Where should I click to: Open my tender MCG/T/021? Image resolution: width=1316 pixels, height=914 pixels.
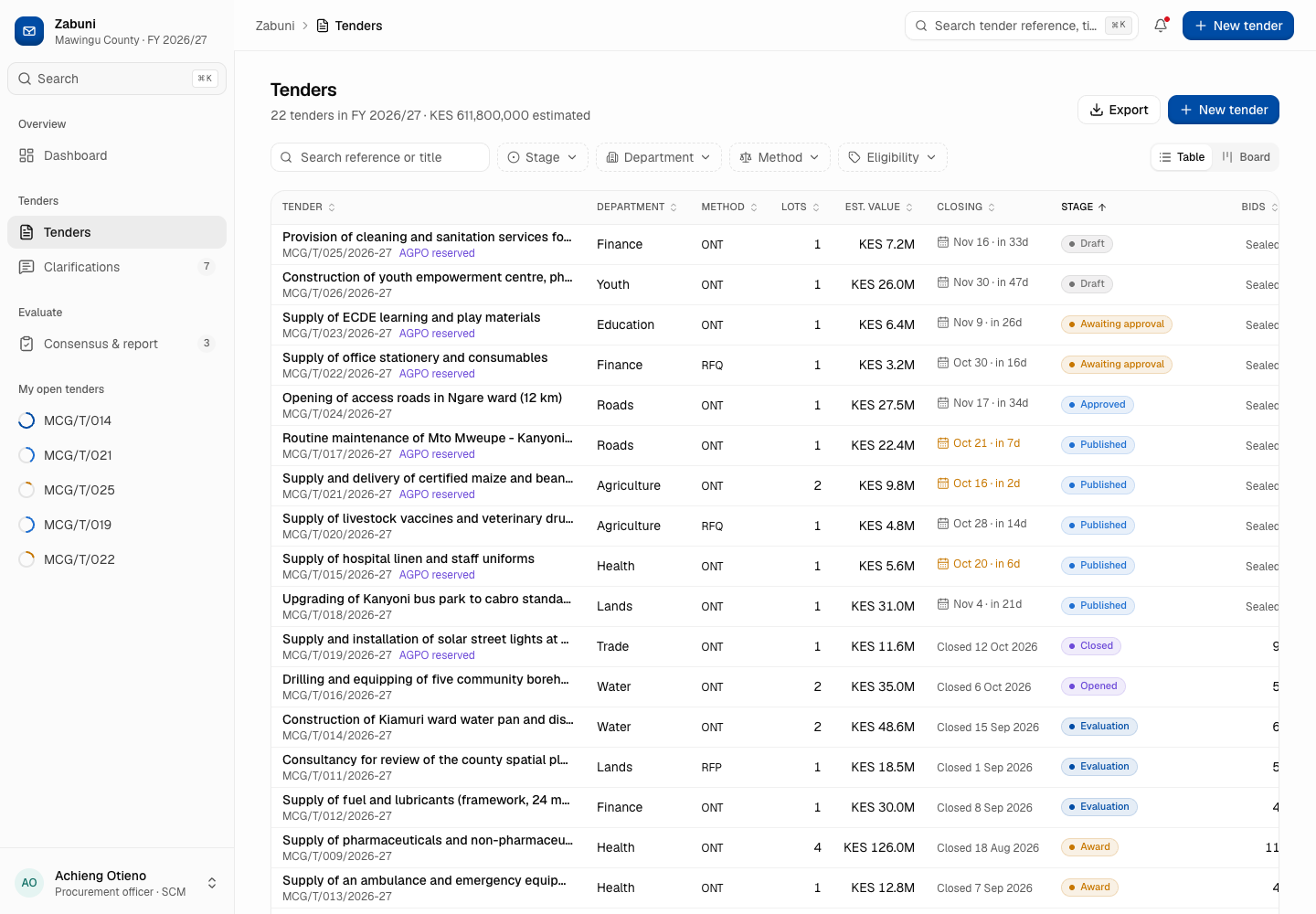pyautogui.click(x=117, y=455)
